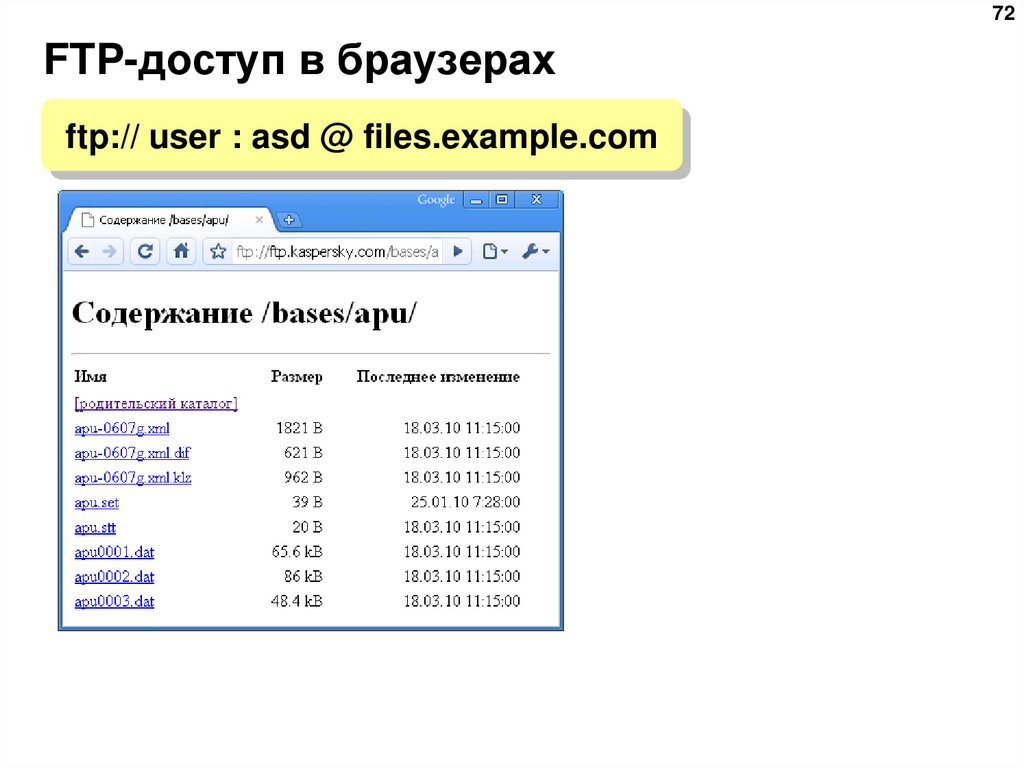Bookmark the page with the star icon
Screen dimensions: 1024x767
(218, 252)
